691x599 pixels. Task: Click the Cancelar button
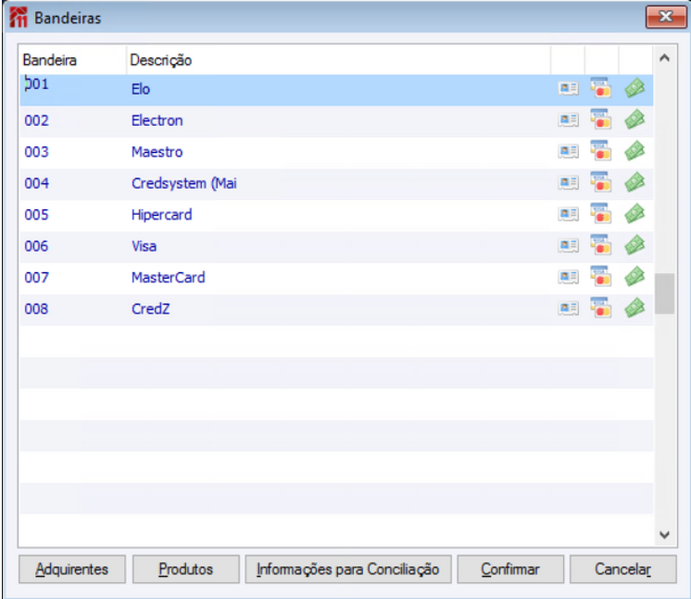623,569
